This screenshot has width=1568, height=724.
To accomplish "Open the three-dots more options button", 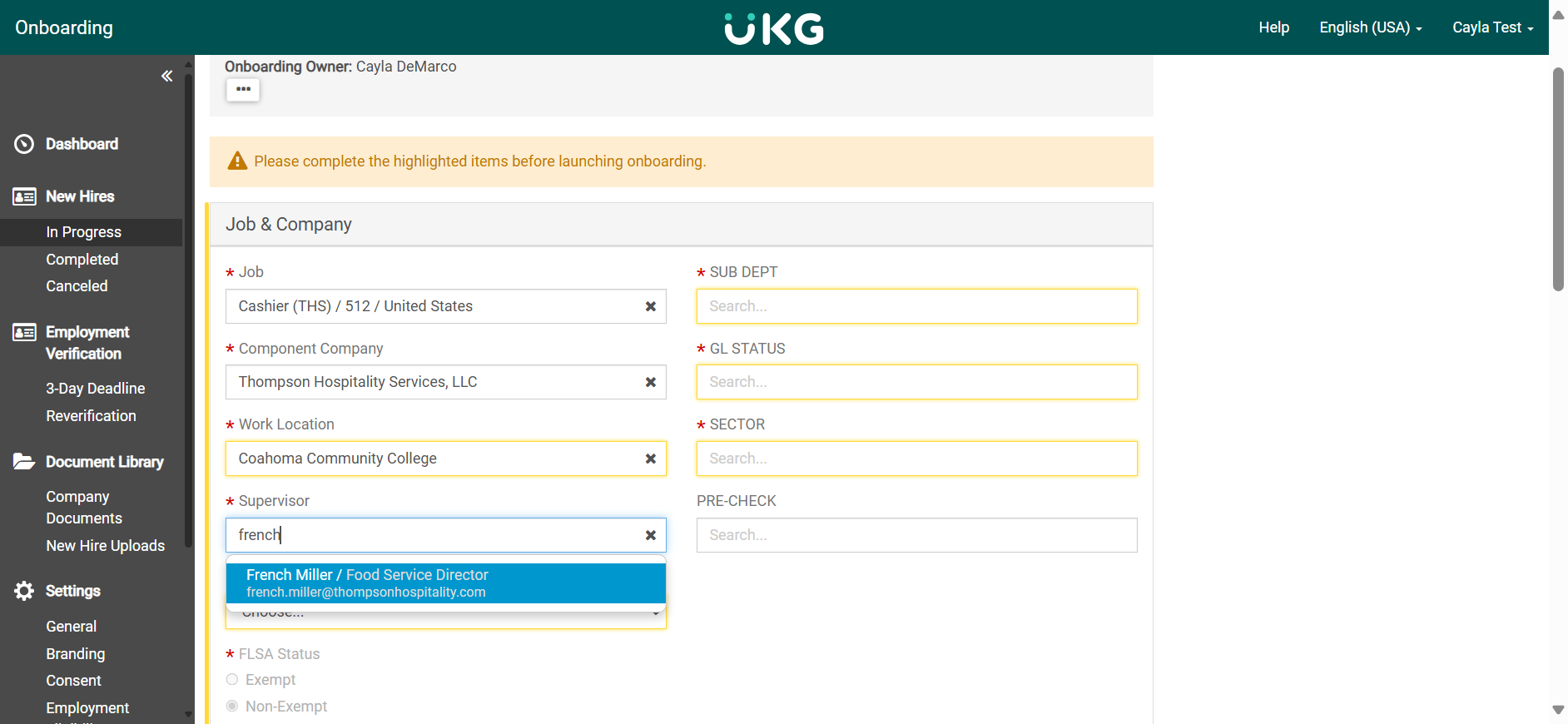I will click(x=243, y=89).
